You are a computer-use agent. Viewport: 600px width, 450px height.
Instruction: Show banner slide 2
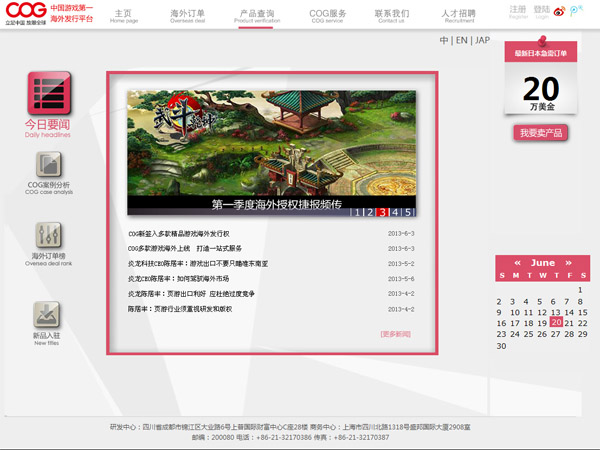[370, 212]
